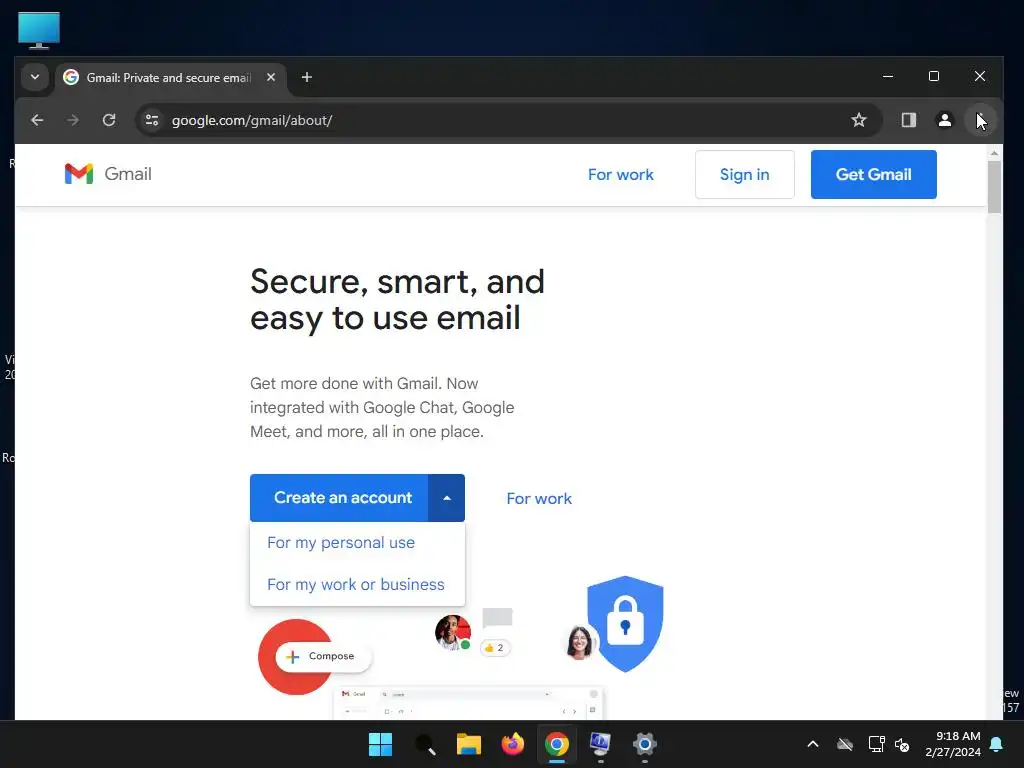The width and height of the screenshot is (1024, 768).
Task: Click the desktop monitor shortcut icon
Action: pos(39,30)
